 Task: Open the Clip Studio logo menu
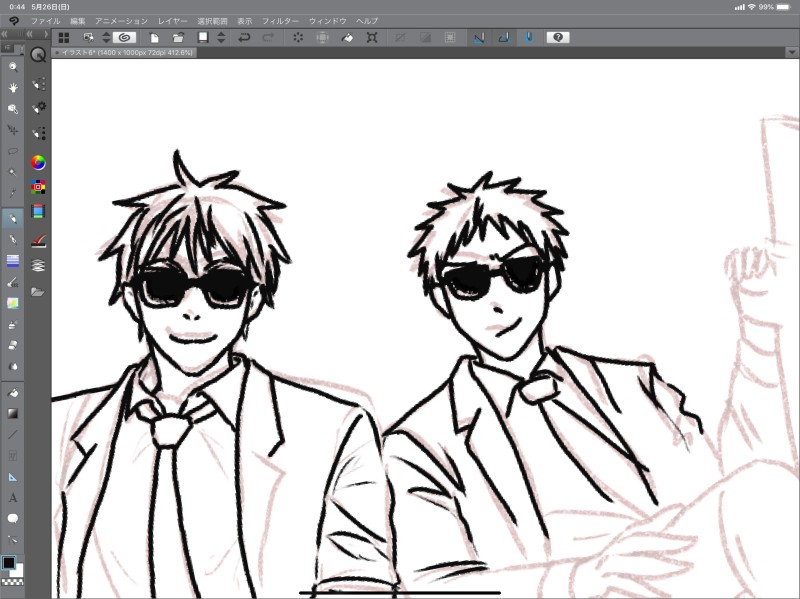14,21
